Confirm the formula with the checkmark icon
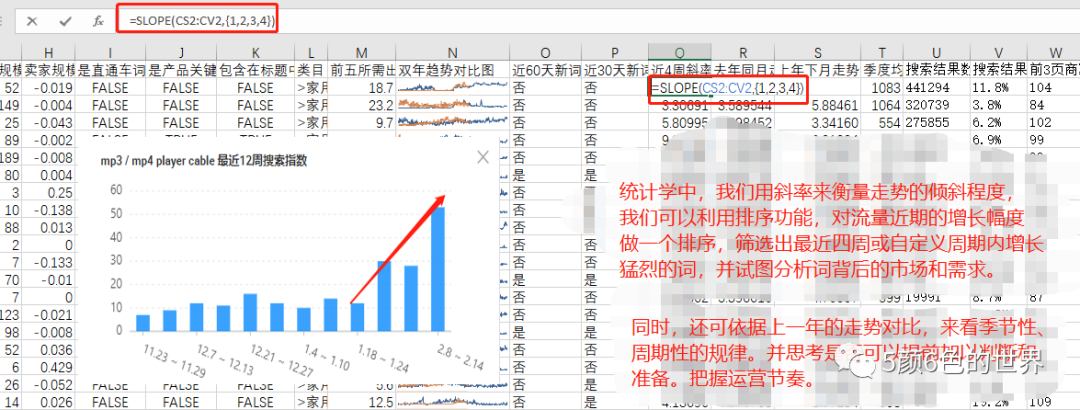The image size is (1080, 410). 65,21
